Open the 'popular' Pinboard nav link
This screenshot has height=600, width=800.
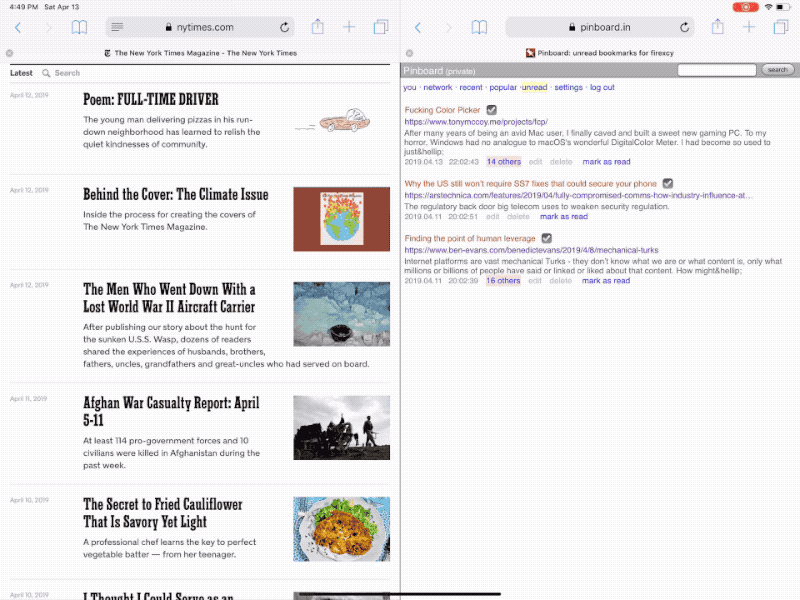503,87
